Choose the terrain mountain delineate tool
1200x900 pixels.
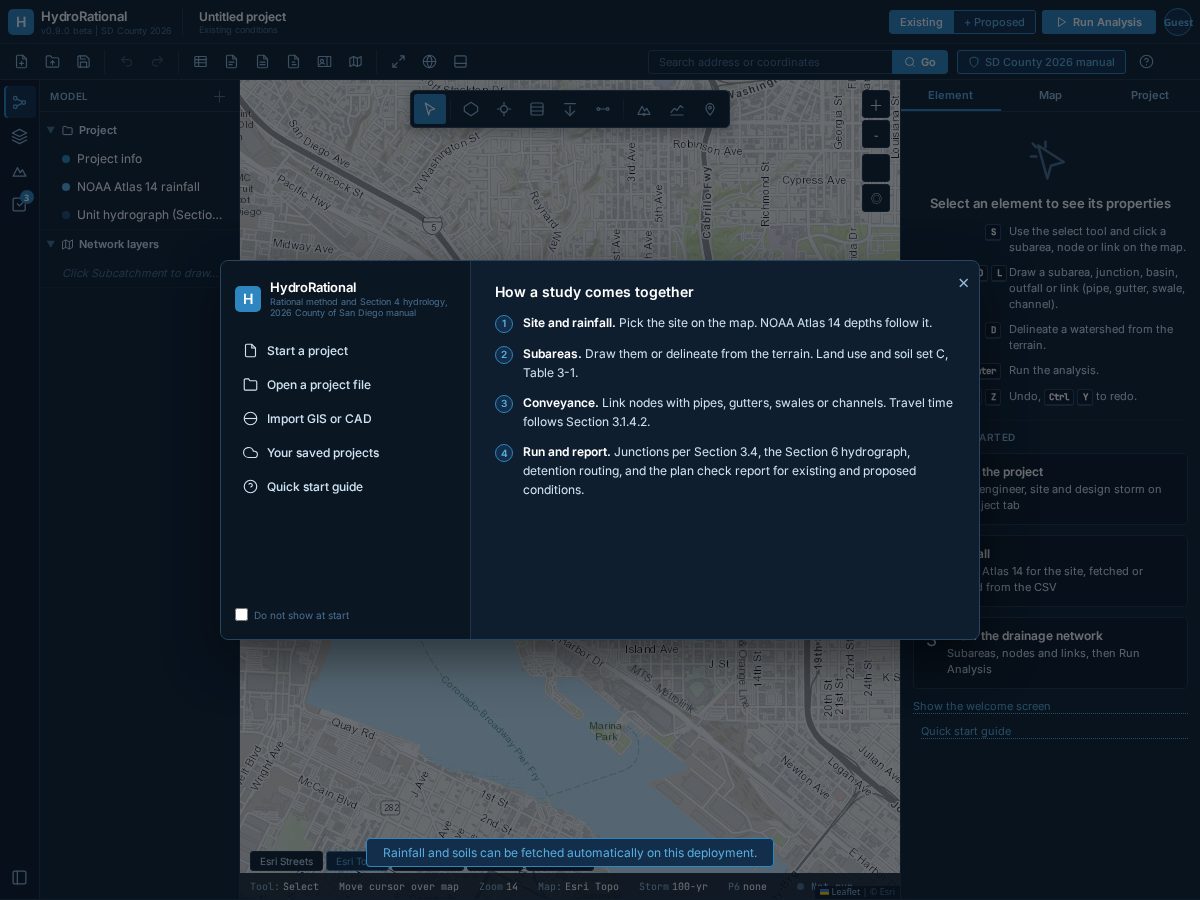tap(644, 109)
